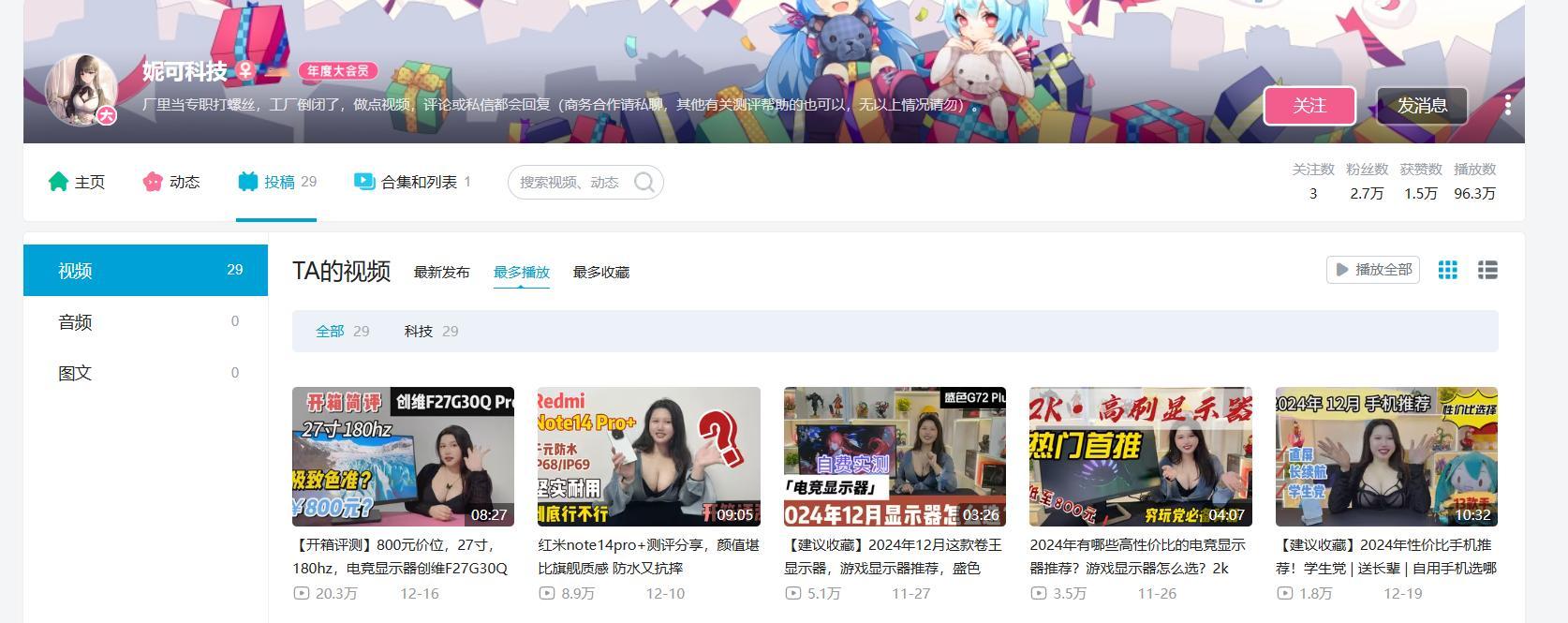The height and width of the screenshot is (623, 1568).
Task: Click the female gender icon beside 妮可科技
Action: click(245, 70)
